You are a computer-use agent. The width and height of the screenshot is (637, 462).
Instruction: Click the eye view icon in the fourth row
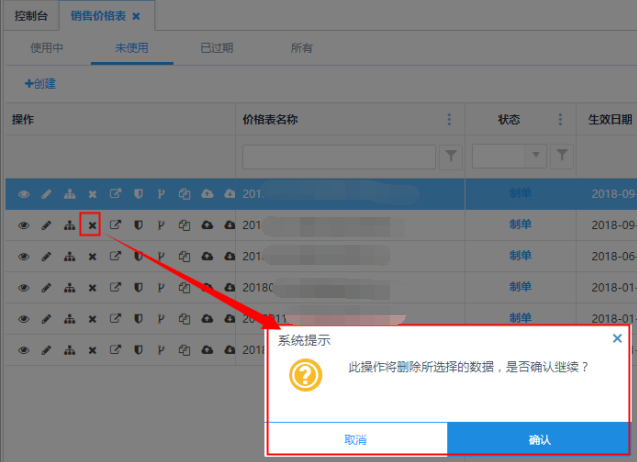23,287
